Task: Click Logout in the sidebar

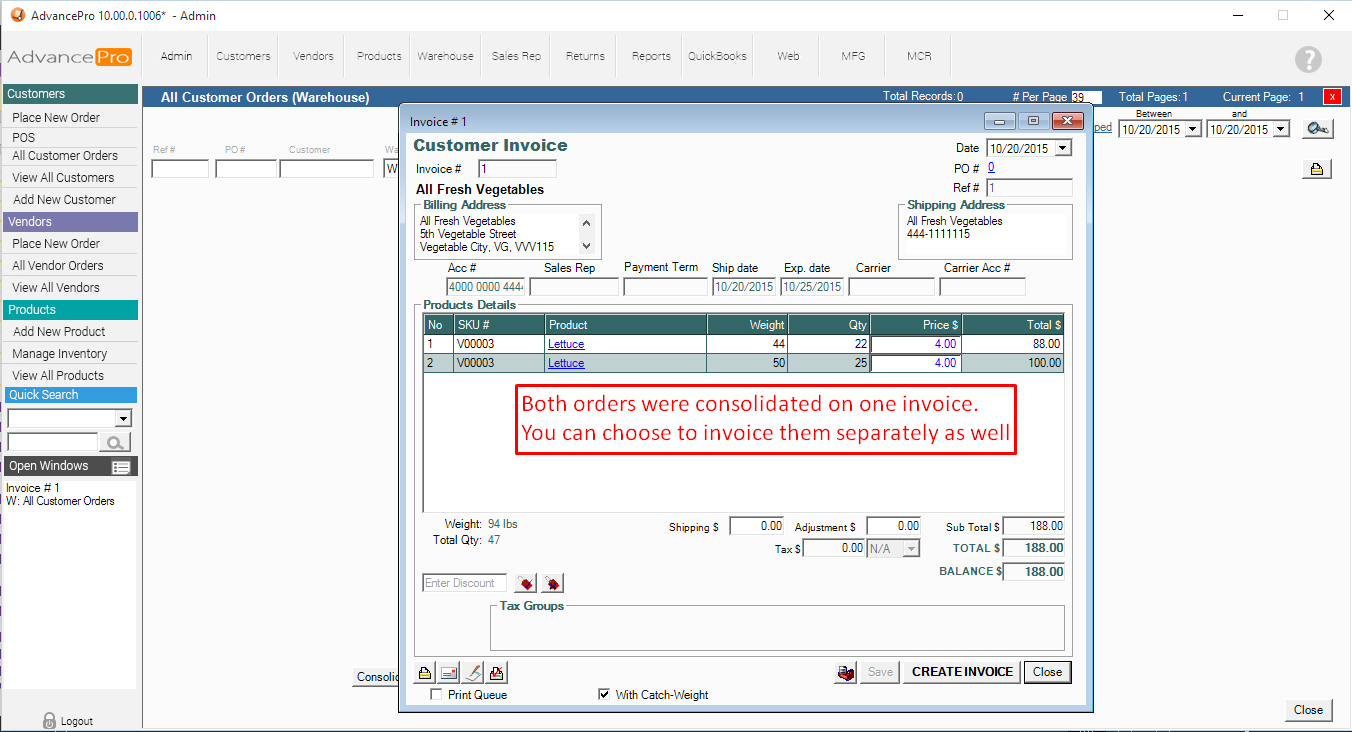Action: coord(76,721)
